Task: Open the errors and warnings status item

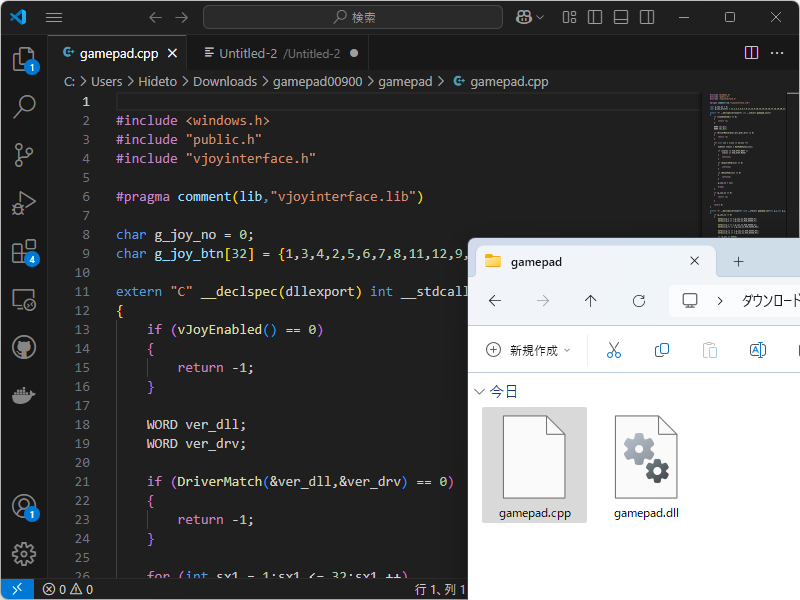Action: click(68, 589)
